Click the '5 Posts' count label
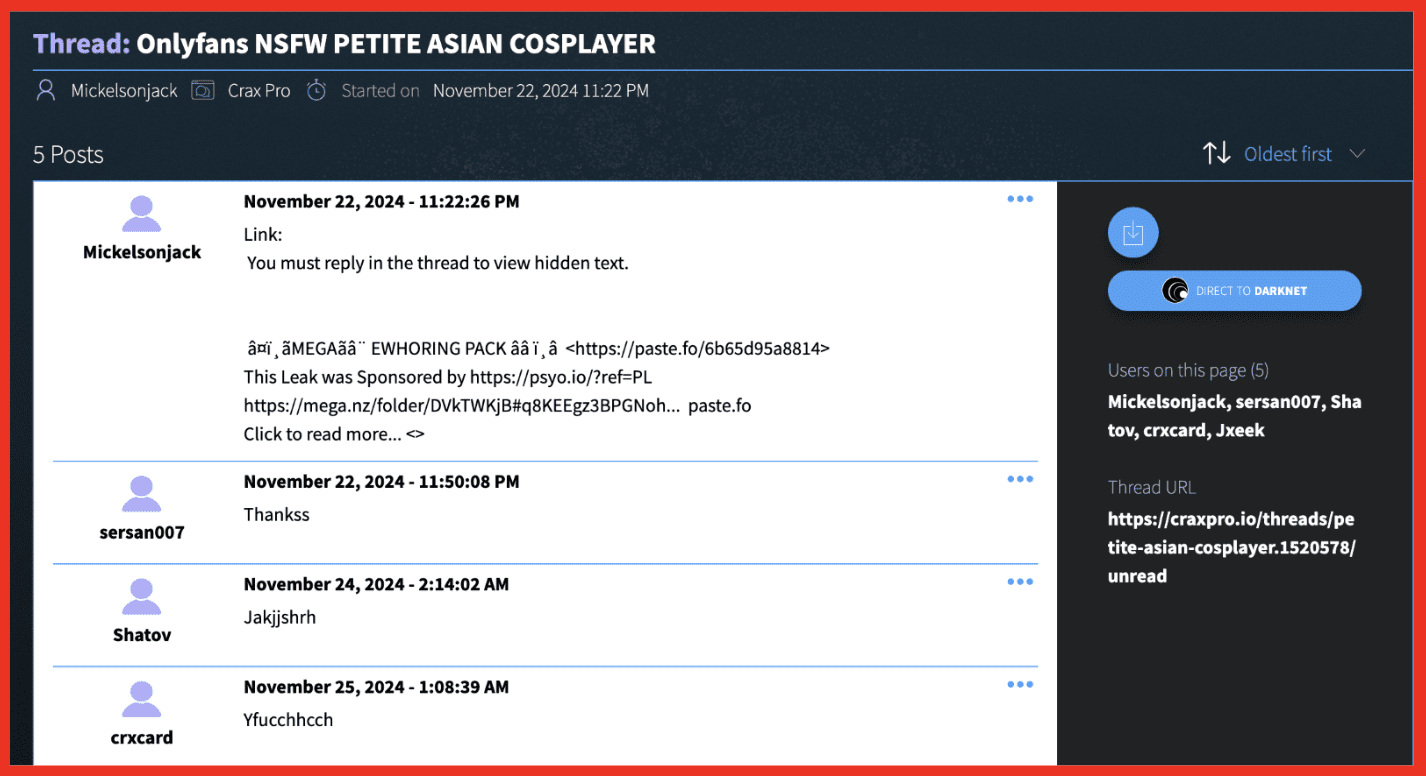This screenshot has width=1426, height=776. pyautogui.click(x=68, y=155)
